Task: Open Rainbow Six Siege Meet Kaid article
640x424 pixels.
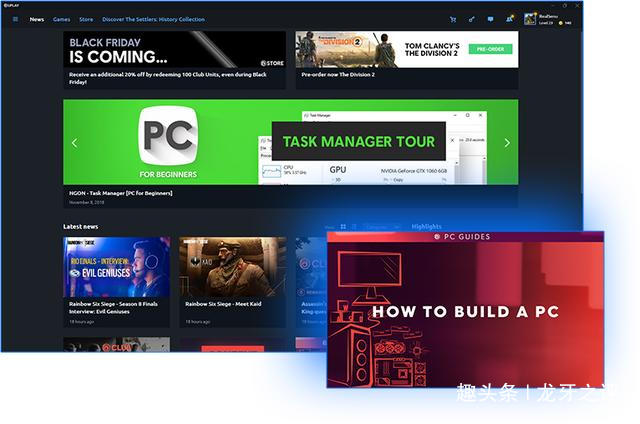Action: coord(233,282)
